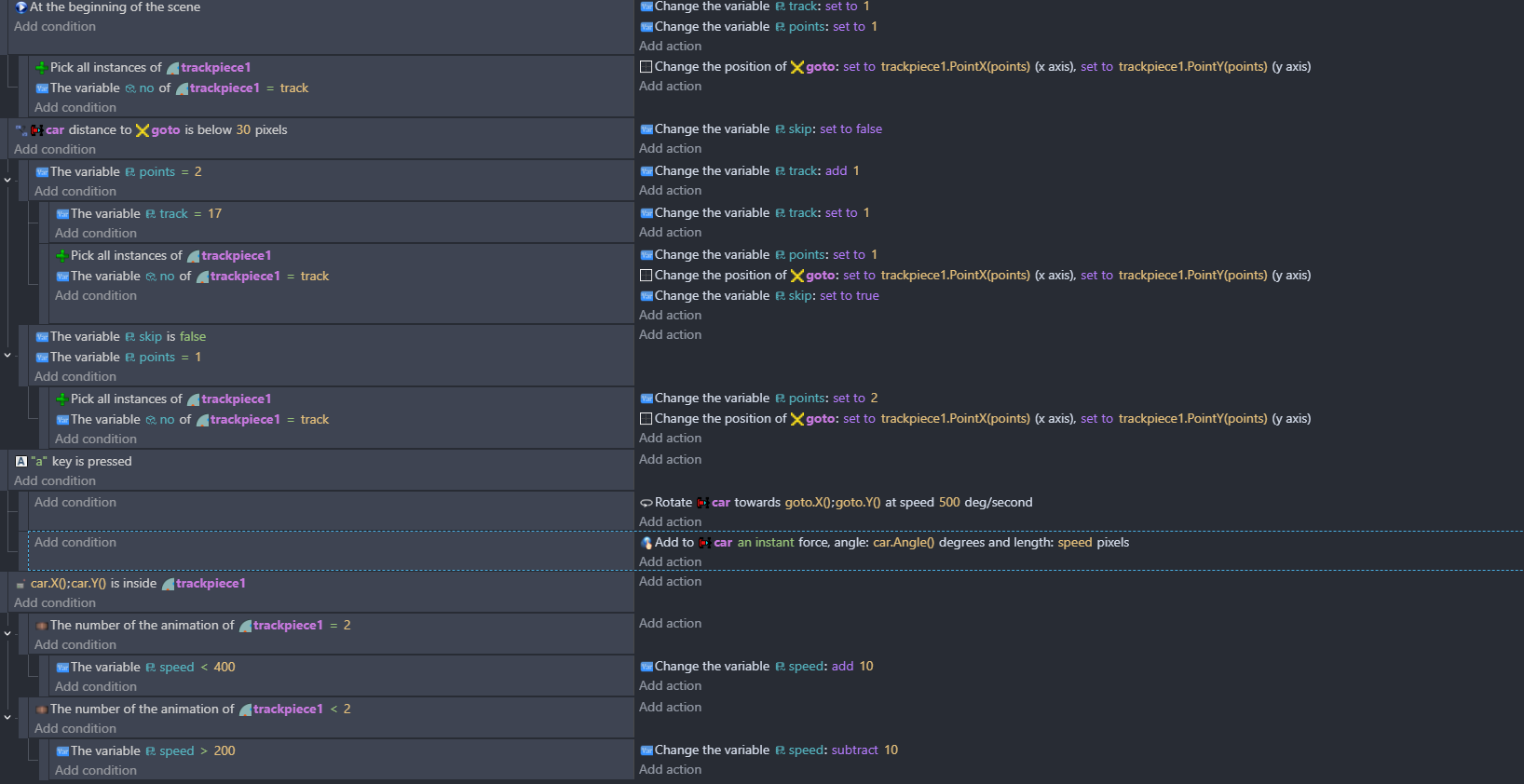Click the variable icon beside "speed < 400"
Screen dimensions: 1524x784
(62, 668)
